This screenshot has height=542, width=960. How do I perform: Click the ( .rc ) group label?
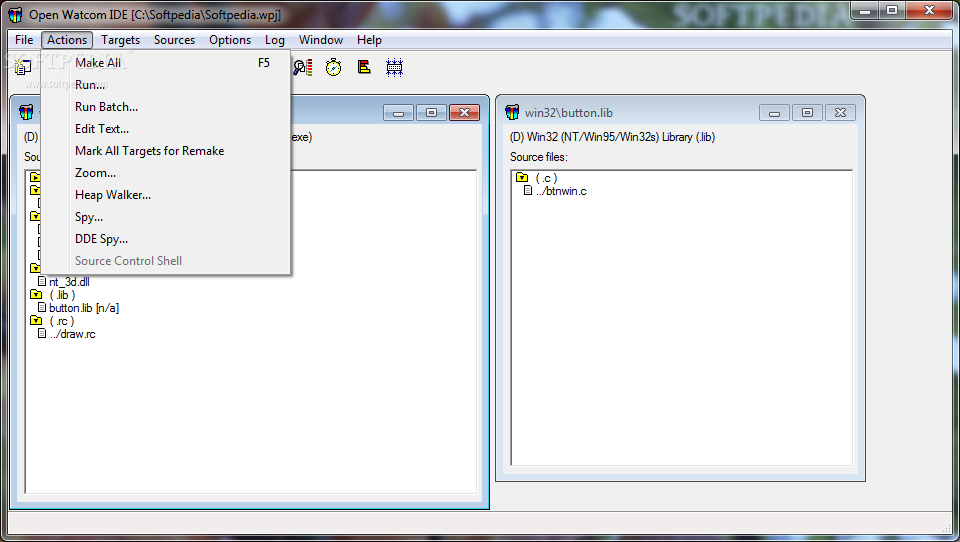click(x=62, y=321)
